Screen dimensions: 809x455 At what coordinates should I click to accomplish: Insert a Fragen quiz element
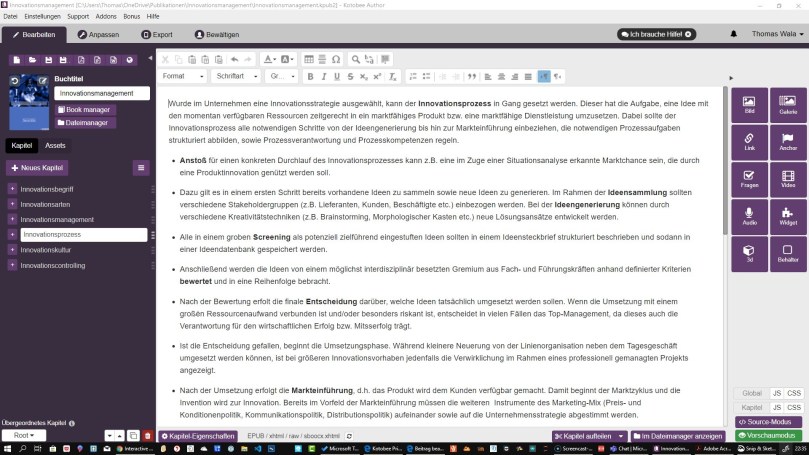749,178
